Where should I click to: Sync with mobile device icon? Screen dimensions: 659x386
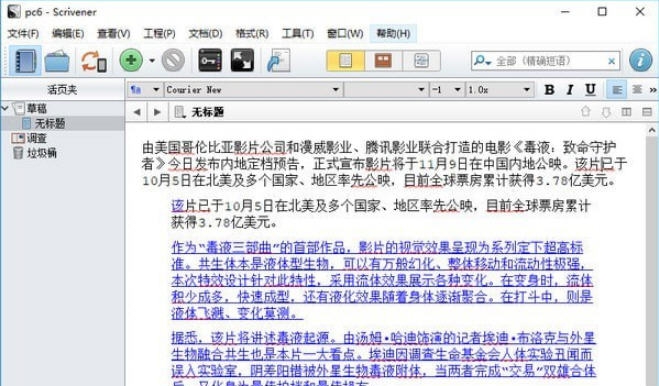(93, 61)
